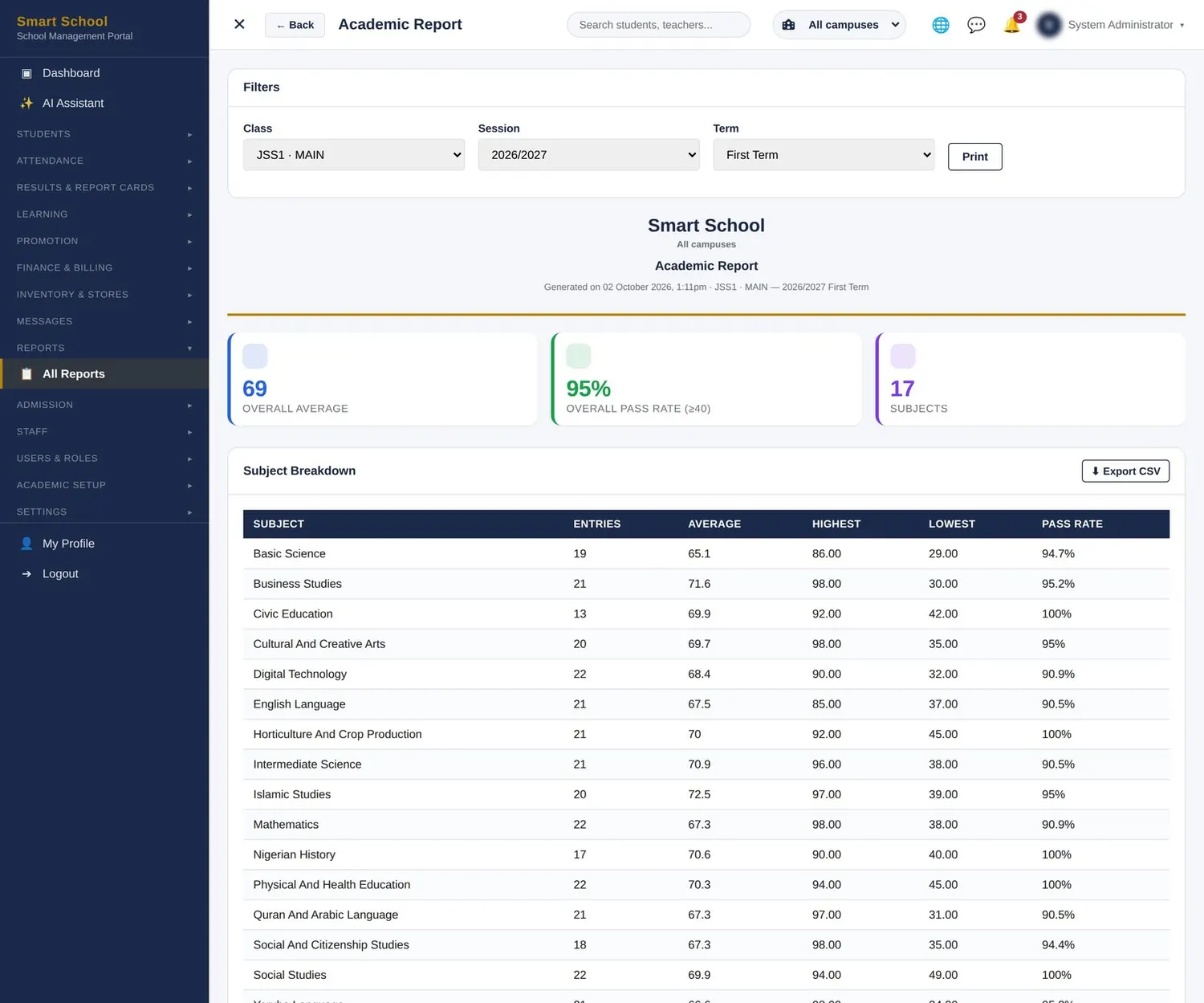Open the Session dropdown 2026/2027
The image size is (1204, 1003).
tap(589, 155)
